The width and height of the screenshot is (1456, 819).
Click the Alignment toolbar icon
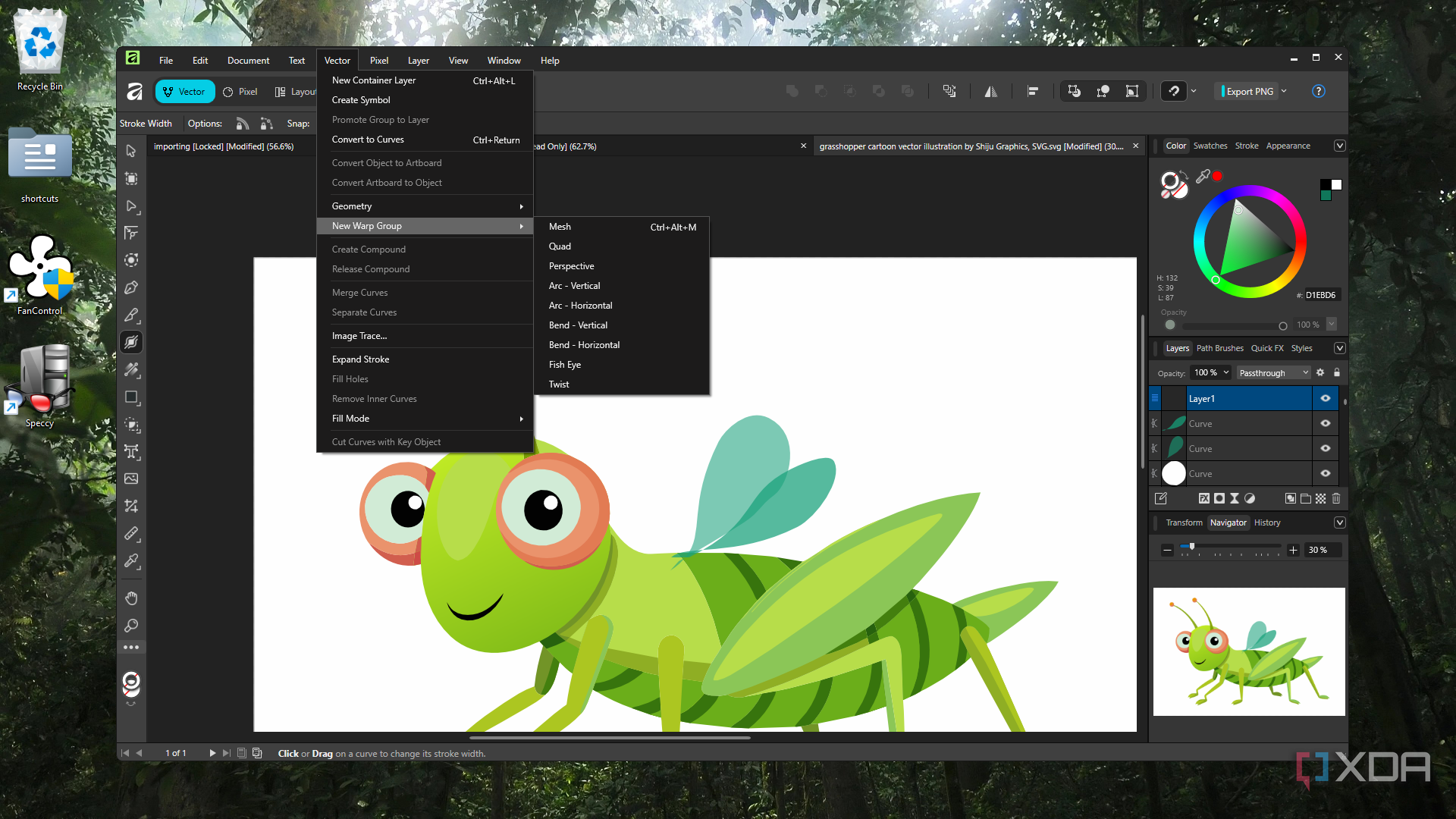(1032, 91)
